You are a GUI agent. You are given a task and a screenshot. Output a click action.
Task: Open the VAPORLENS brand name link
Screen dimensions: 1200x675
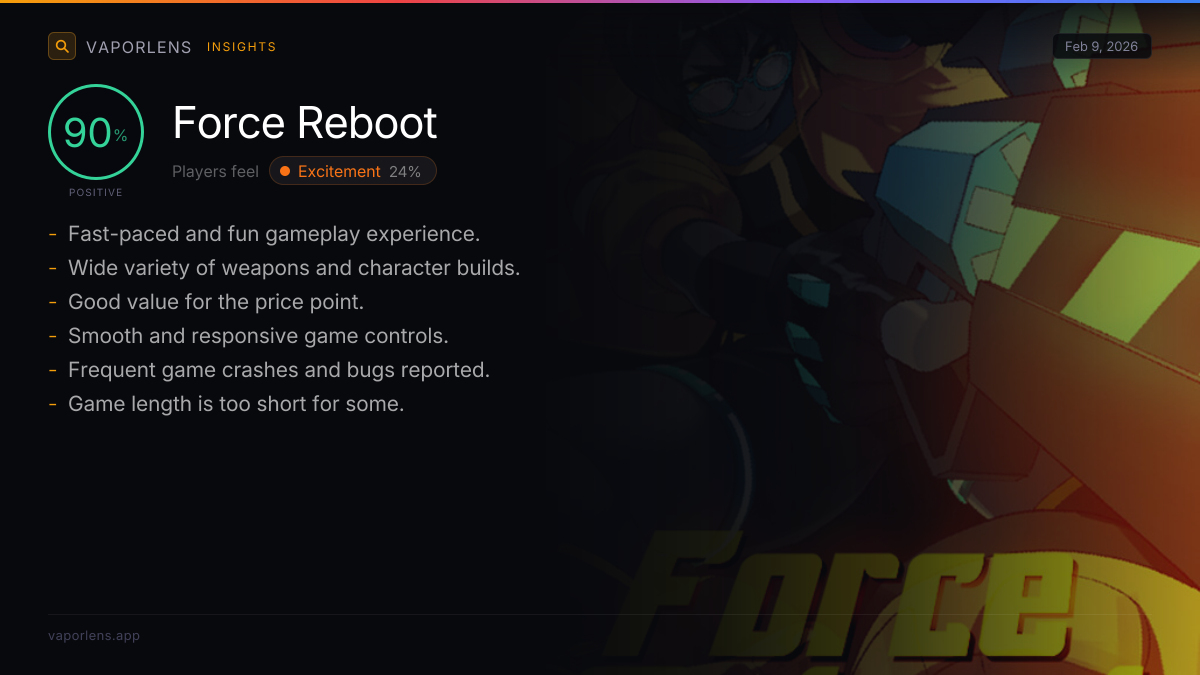tap(139, 47)
